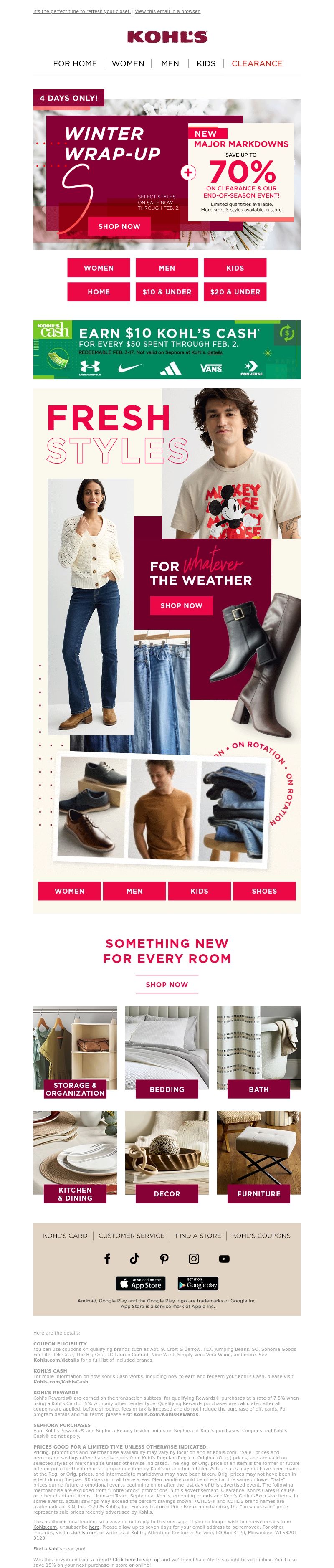Open the TikTok icon in the footer
The width and height of the screenshot is (334, 1568).
click(134, 1259)
